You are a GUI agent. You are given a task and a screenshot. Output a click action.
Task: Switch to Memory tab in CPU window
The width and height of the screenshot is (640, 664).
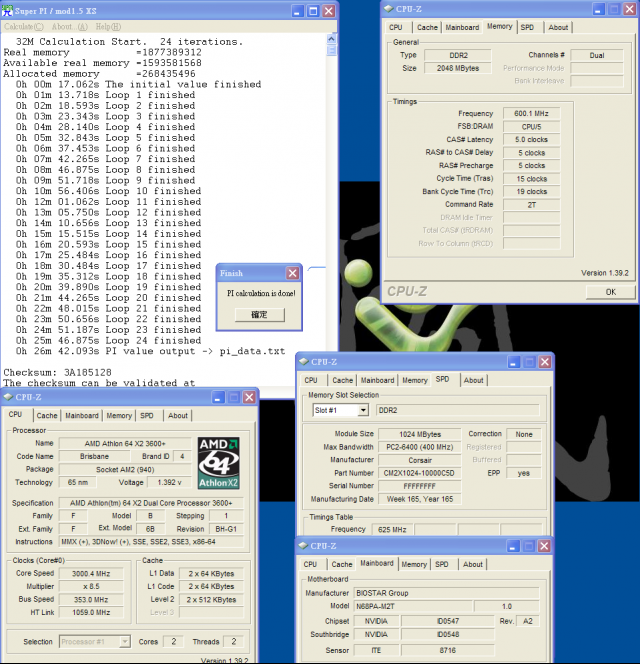(x=119, y=415)
